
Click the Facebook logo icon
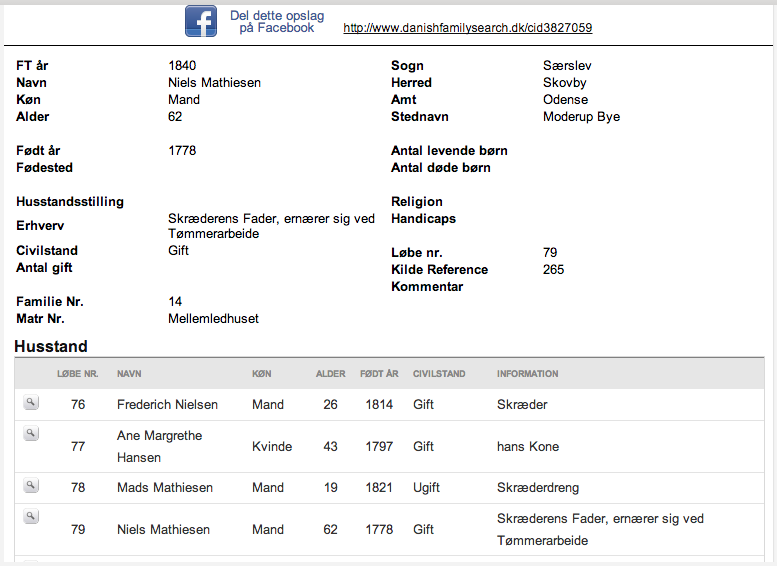(x=201, y=21)
